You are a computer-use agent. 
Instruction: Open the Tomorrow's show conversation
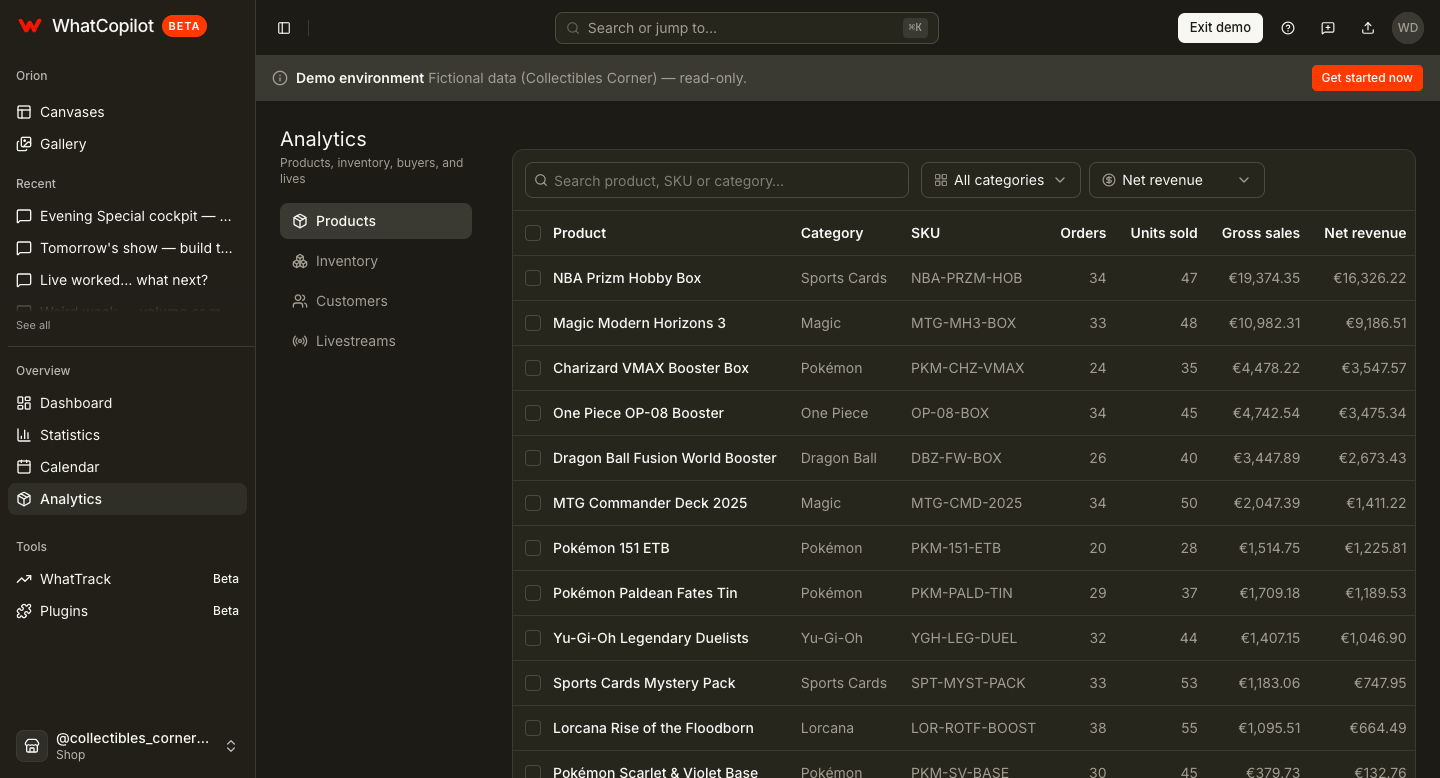(x=128, y=248)
